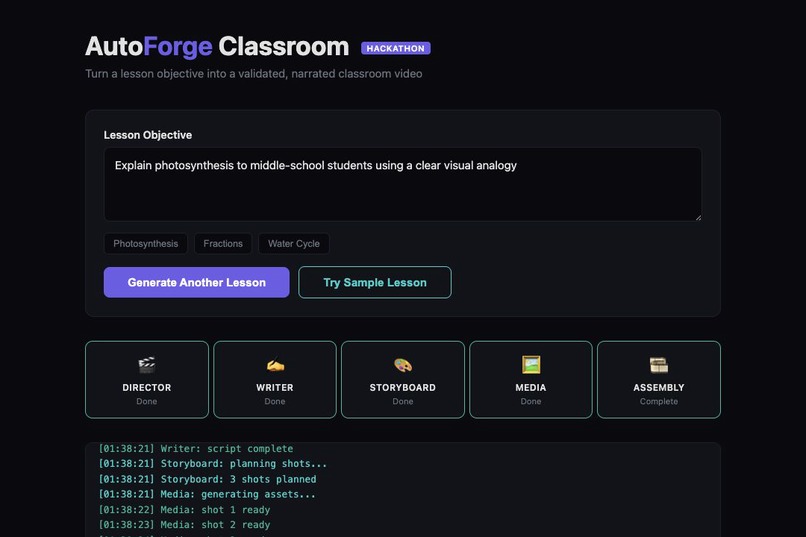Click Try Sample Lesson button
Viewport: 806px width, 537px height.
tap(375, 282)
